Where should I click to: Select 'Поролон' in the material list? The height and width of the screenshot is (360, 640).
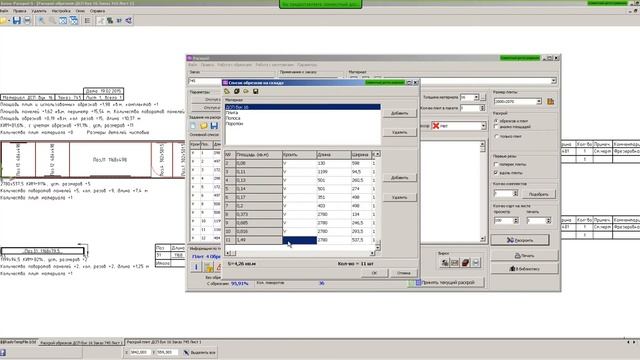234,123
